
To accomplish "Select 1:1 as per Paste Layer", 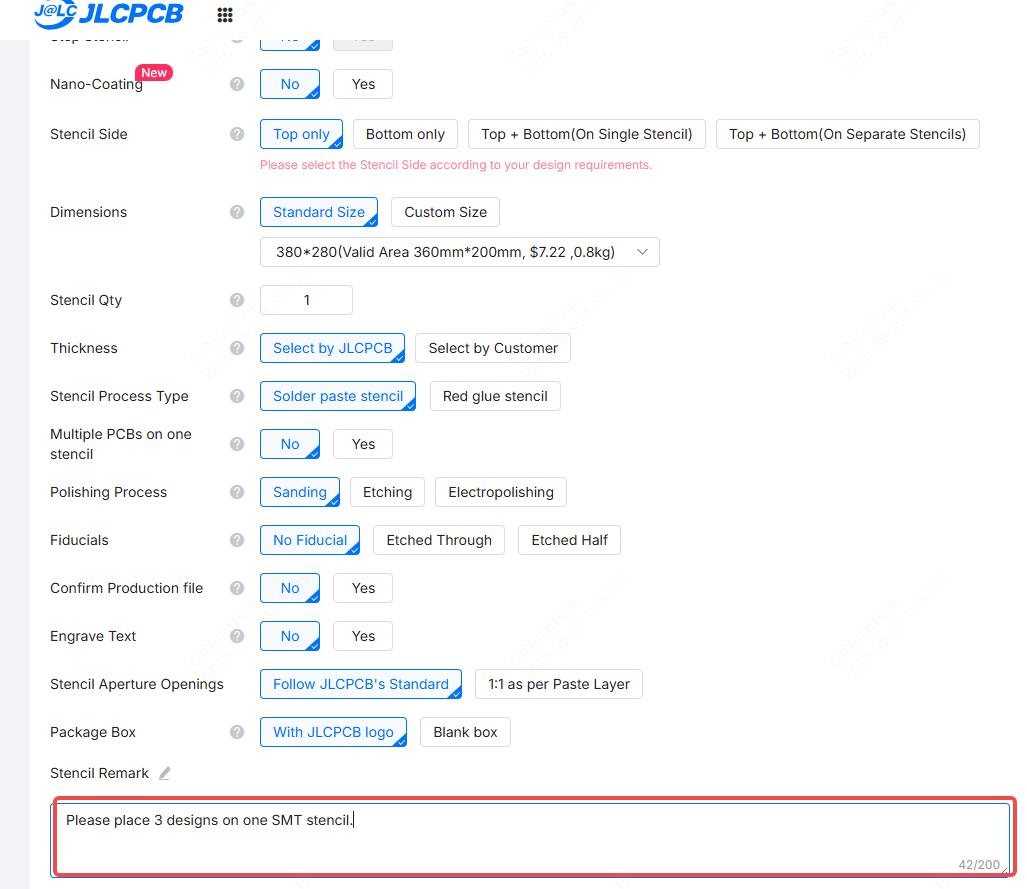I will point(559,685).
